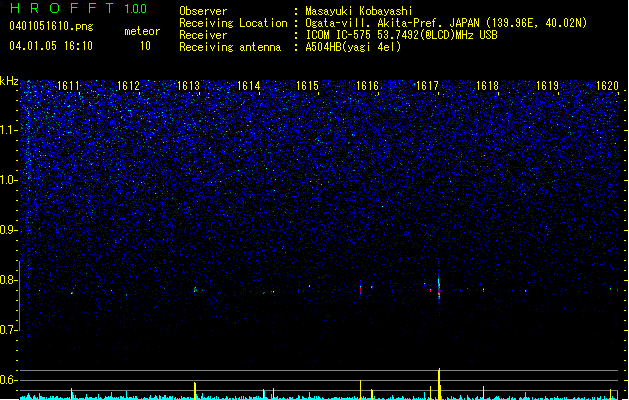Click the meteor echo just before 1616

pyautogui.click(x=360, y=289)
